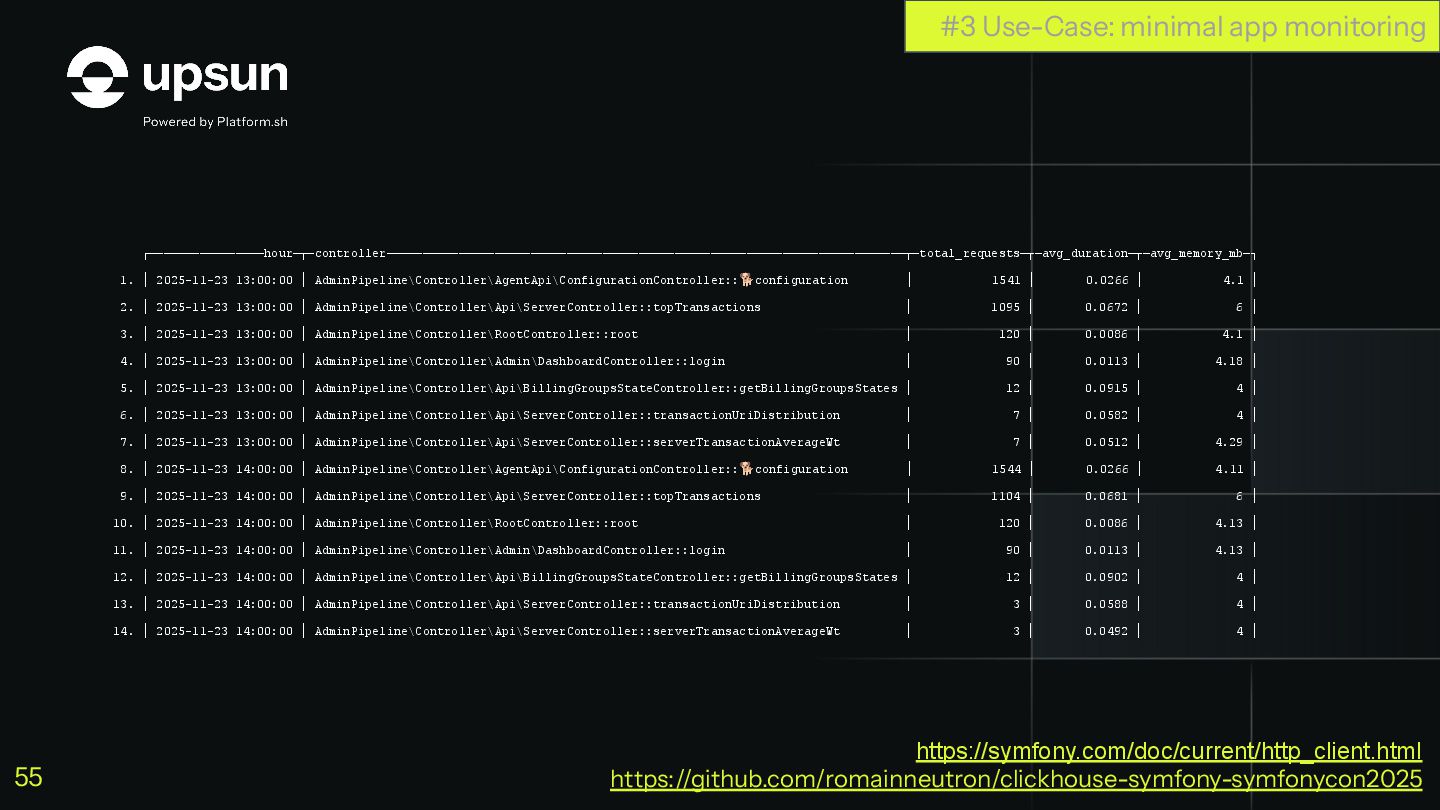Click row 6 total requests value 7
Image resolution: width=1440 pixels, height=810 pixels.
1016,415
